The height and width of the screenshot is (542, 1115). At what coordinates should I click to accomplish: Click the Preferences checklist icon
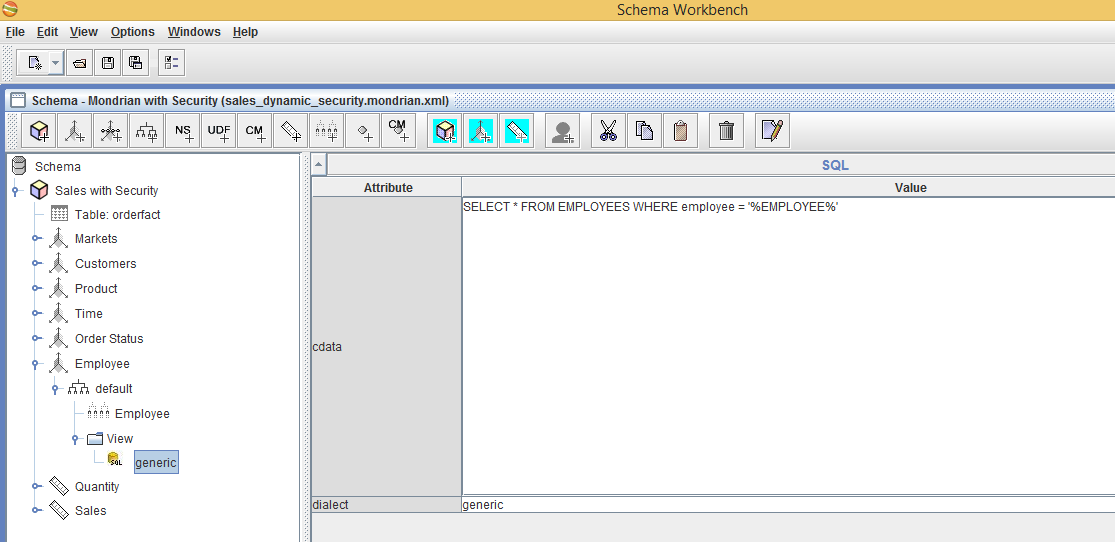click(171, 63)
